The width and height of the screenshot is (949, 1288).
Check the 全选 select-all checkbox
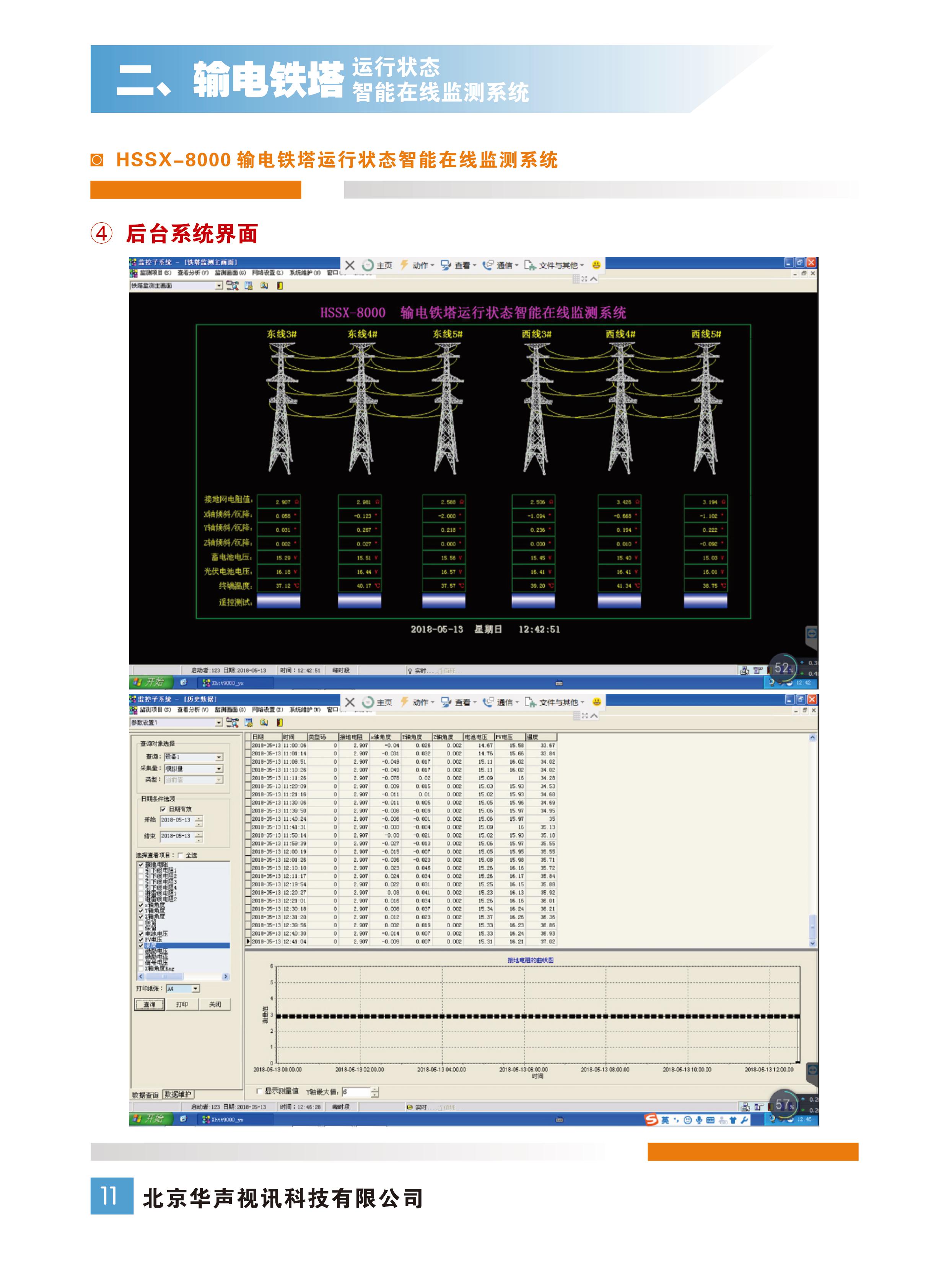181,855
